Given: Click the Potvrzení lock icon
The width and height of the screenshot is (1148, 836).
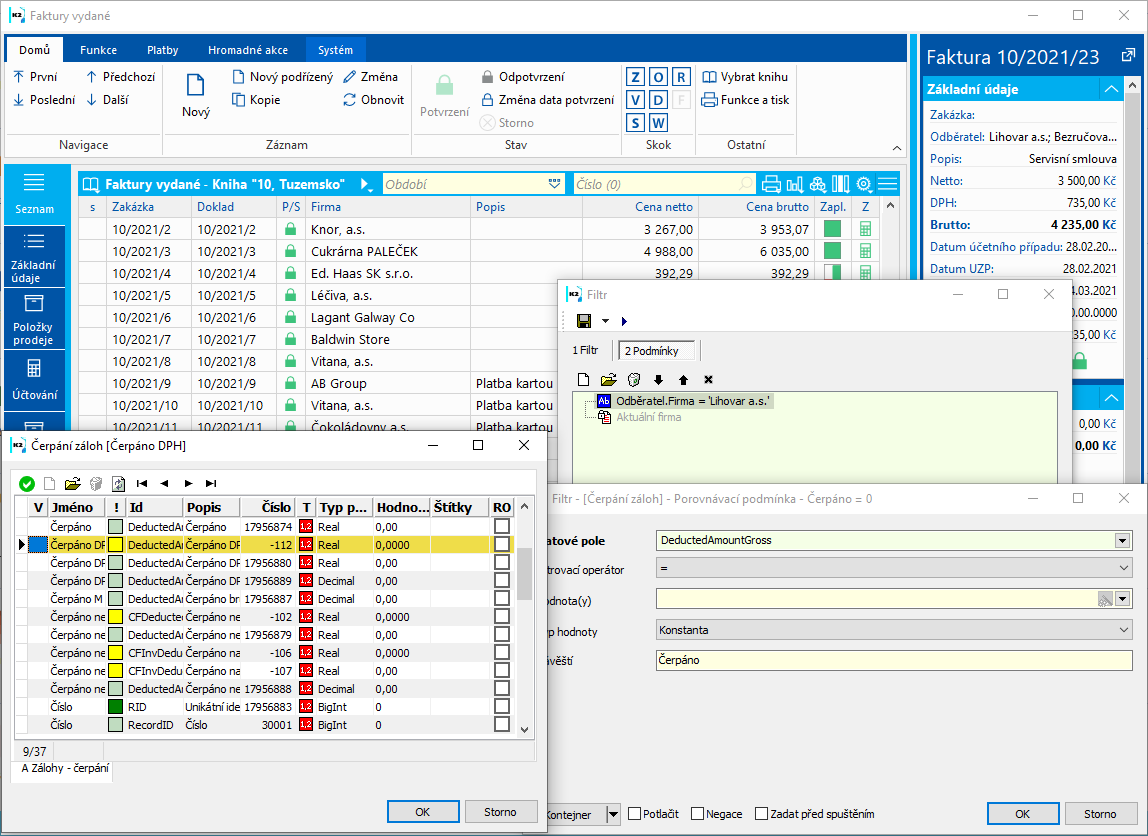Looking at the screenshot, I should click(x=444, y=86).
